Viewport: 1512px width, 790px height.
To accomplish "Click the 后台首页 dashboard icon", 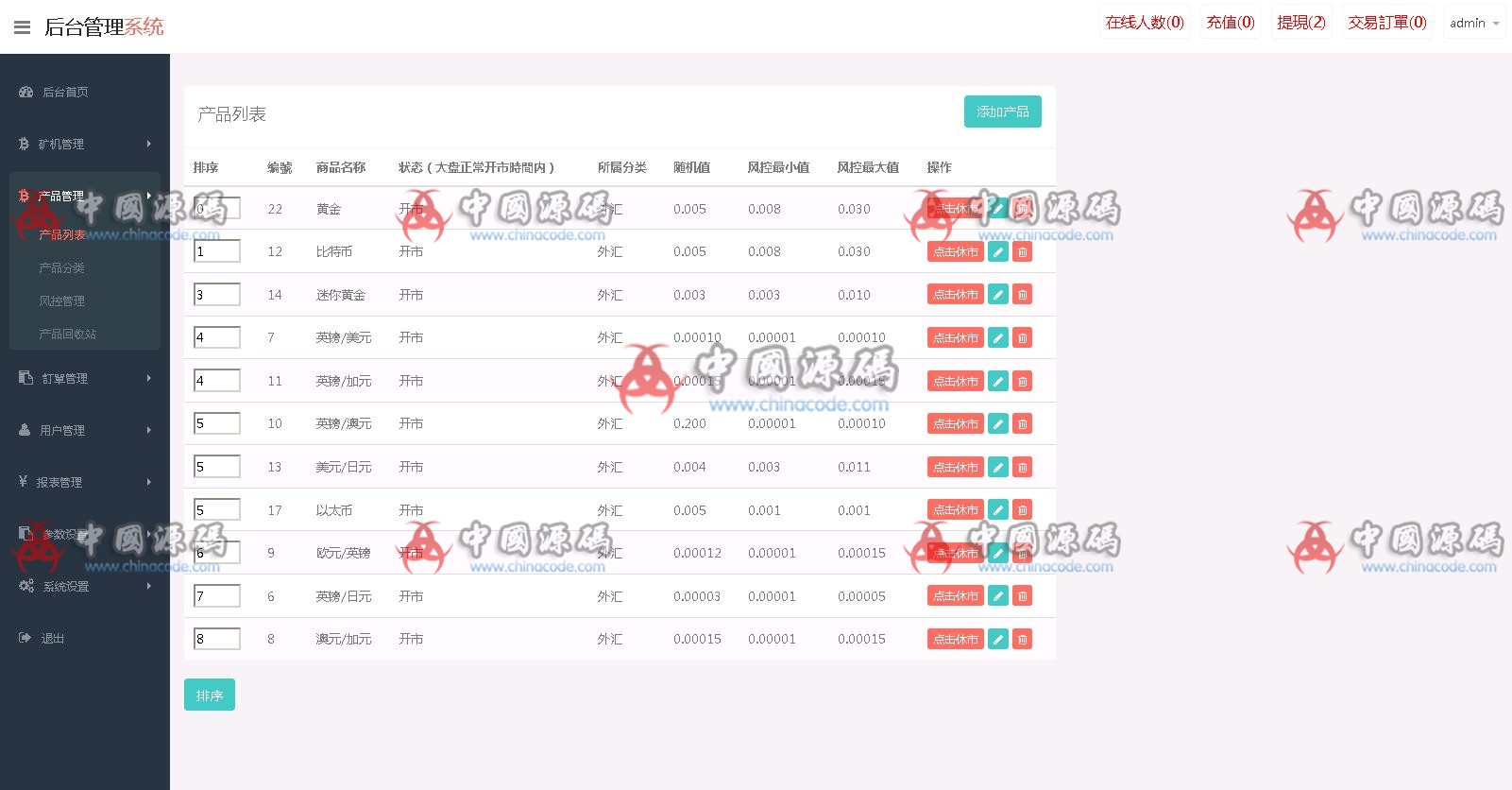I will pos(25,92).
